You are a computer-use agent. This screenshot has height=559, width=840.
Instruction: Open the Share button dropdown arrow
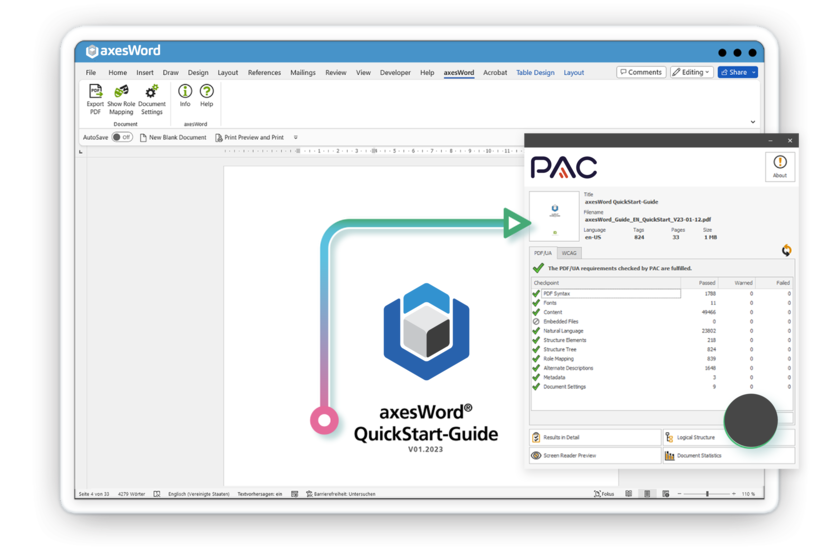753,72
